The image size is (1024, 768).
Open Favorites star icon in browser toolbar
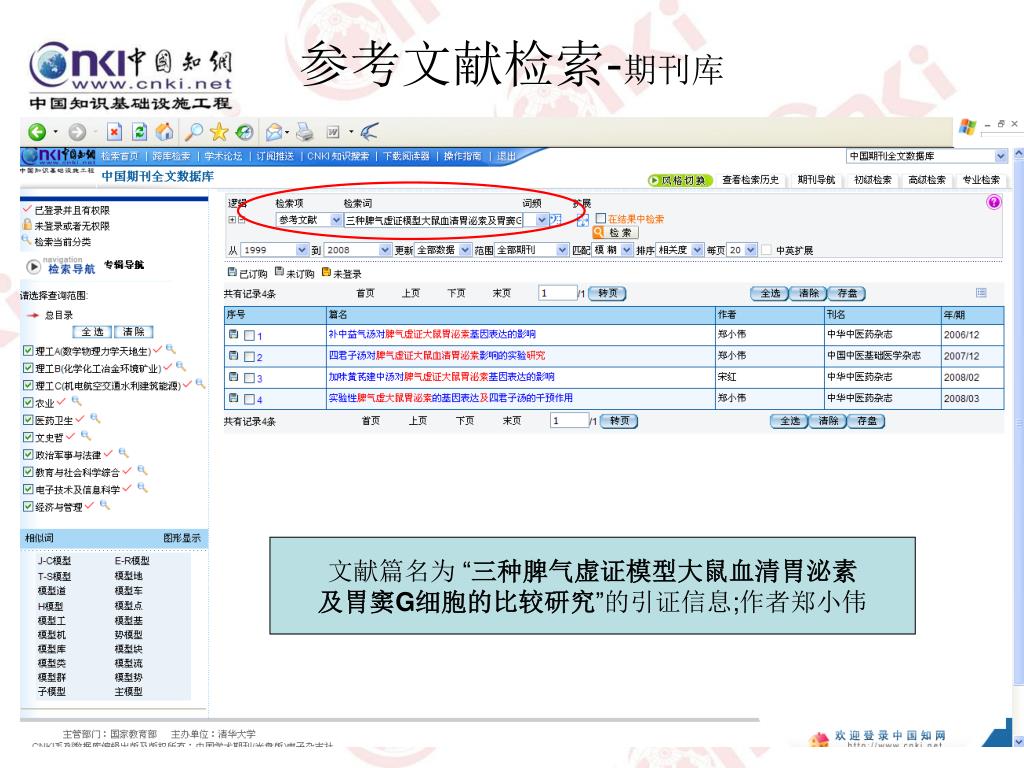219,132
